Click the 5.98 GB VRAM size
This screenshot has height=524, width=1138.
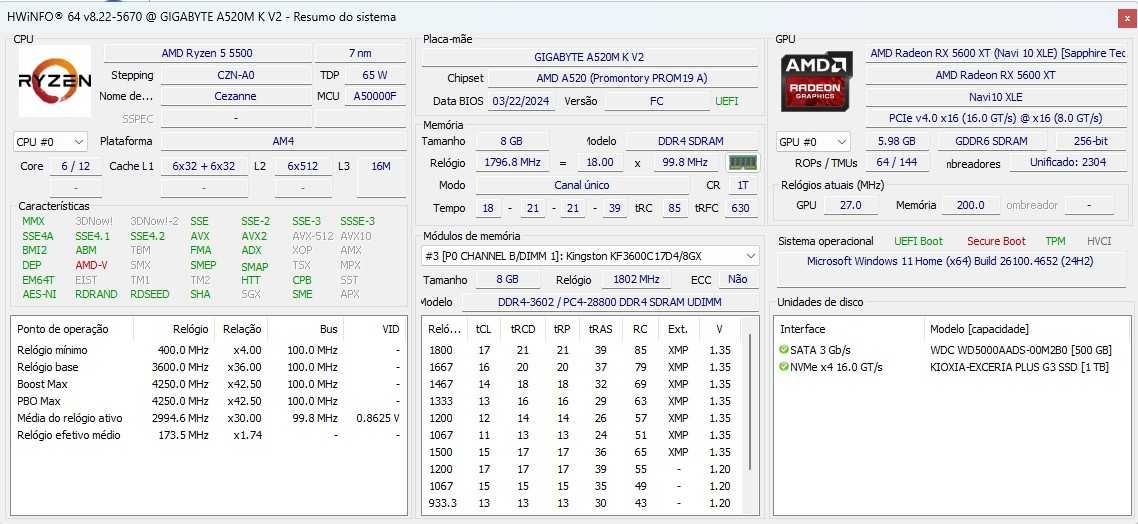click(896, 142)
